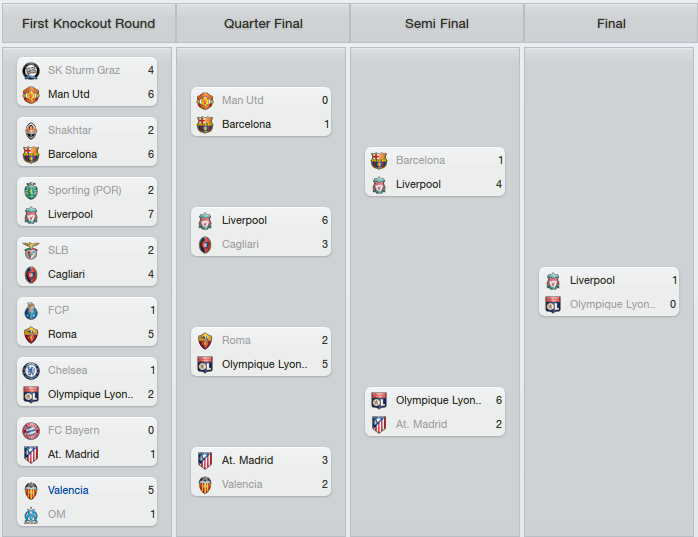Screen dimensions: 698x537
Task: Click Liverpool crest in the Final match
Action: tap(553, 281)
